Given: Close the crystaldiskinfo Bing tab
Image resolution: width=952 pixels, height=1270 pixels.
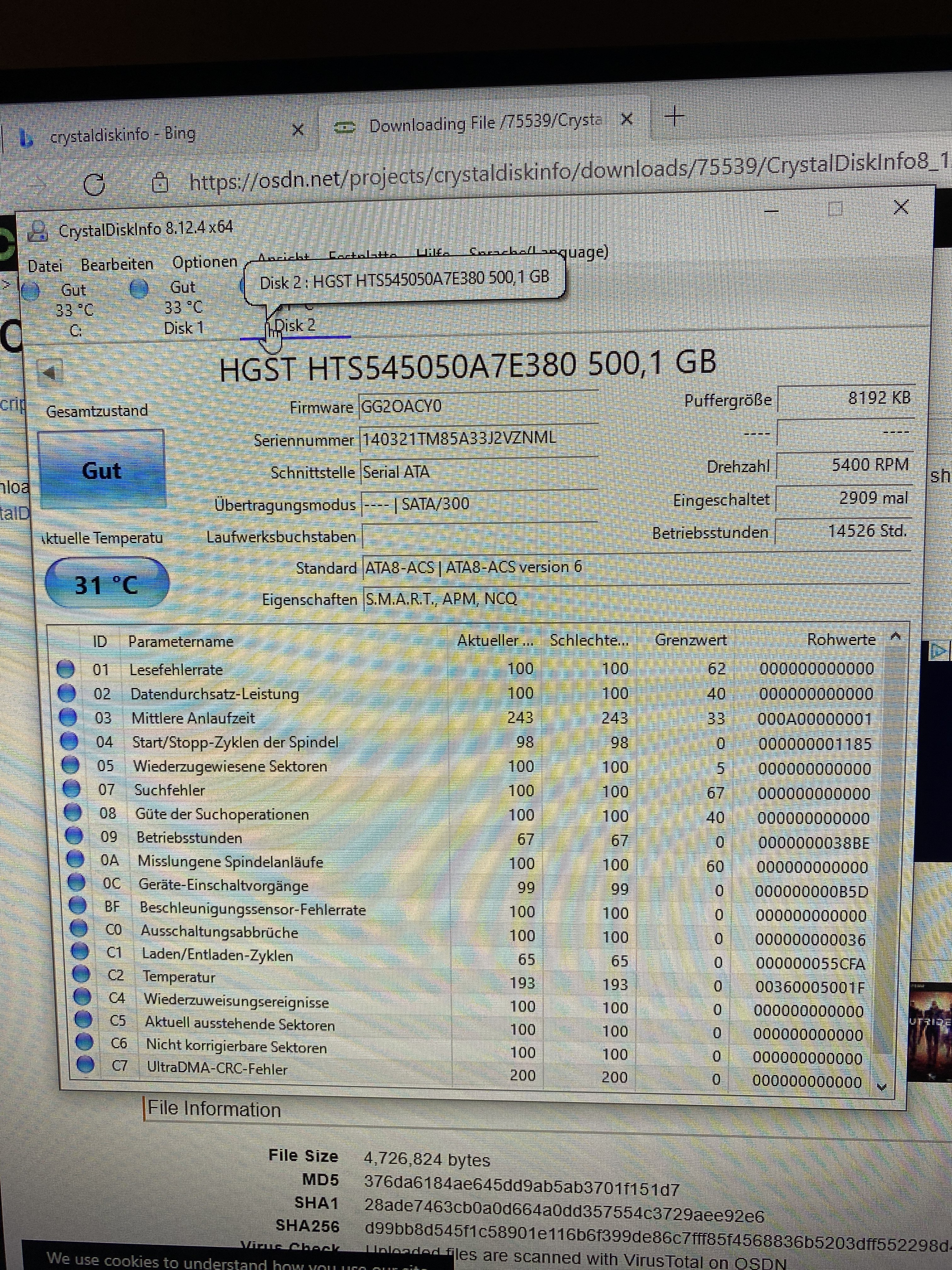Looking at the screenshot, I should tap(298, 130).
